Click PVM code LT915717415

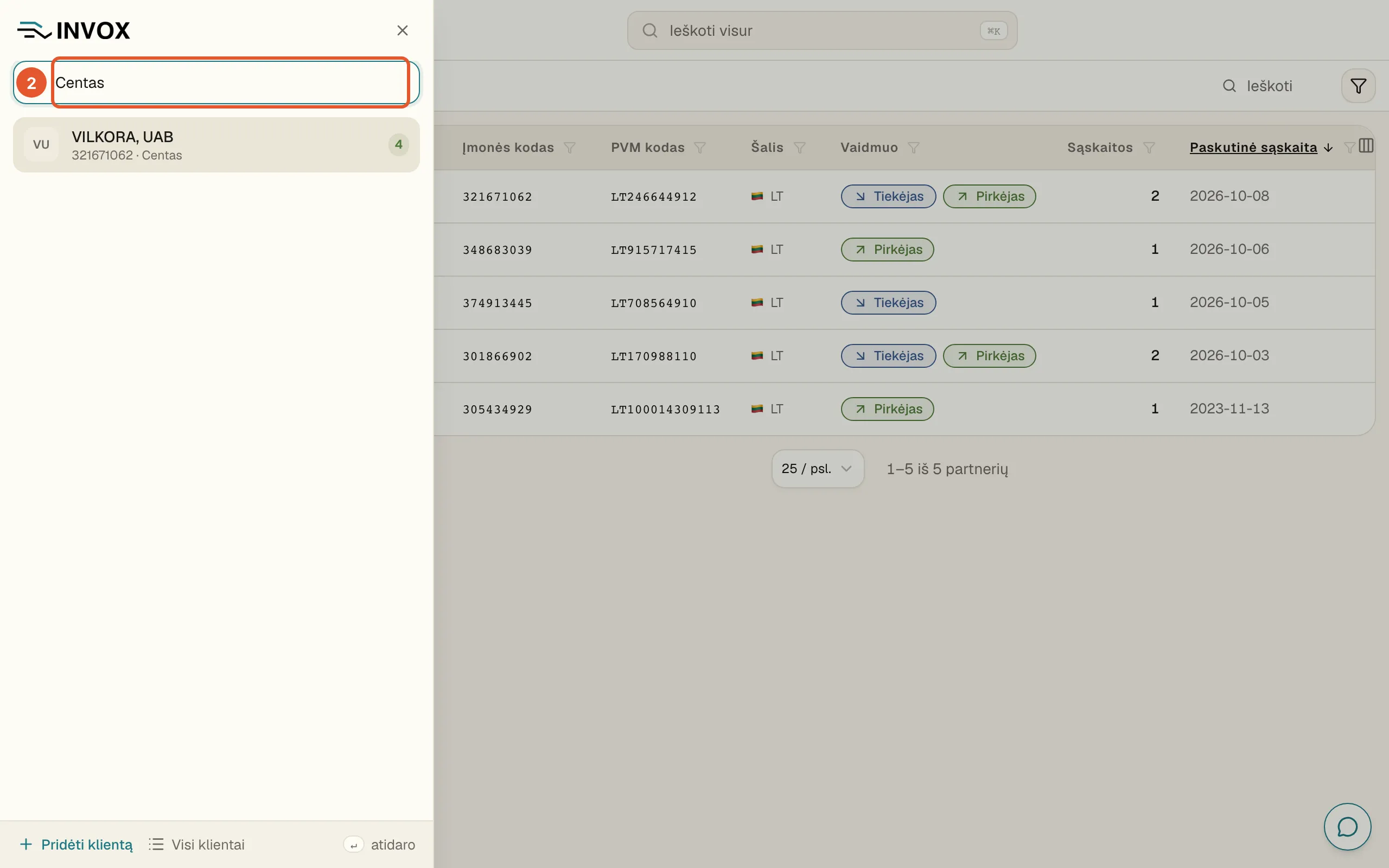(x=653, y=250)
